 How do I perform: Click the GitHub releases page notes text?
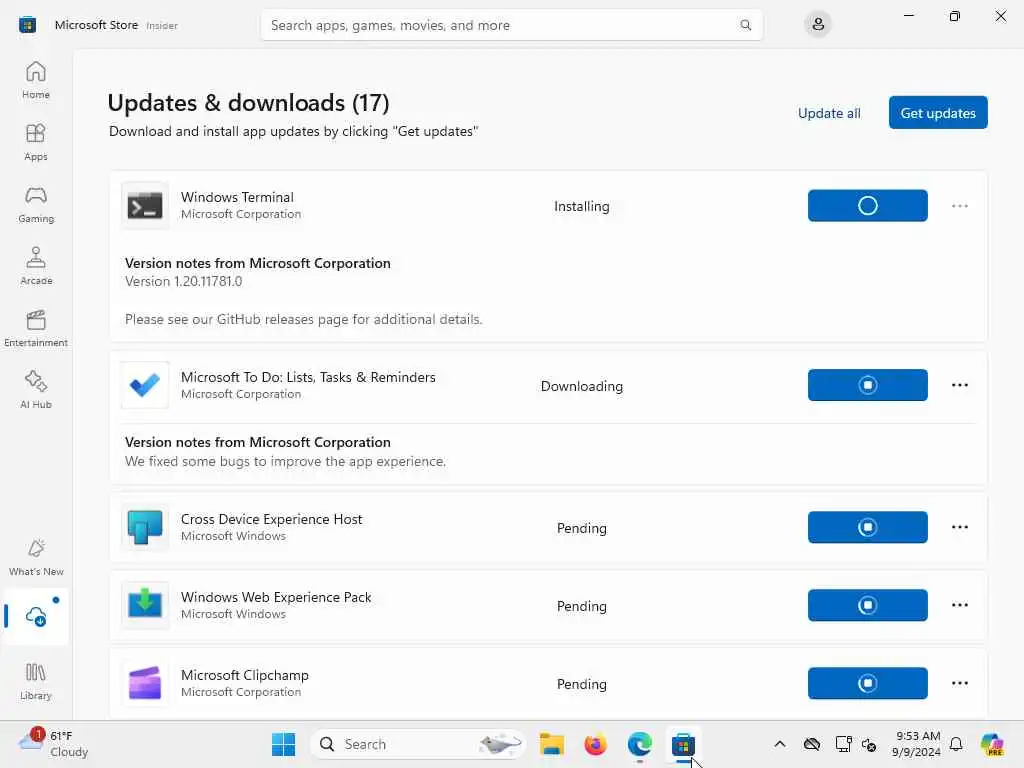click(x=304, y=319)
